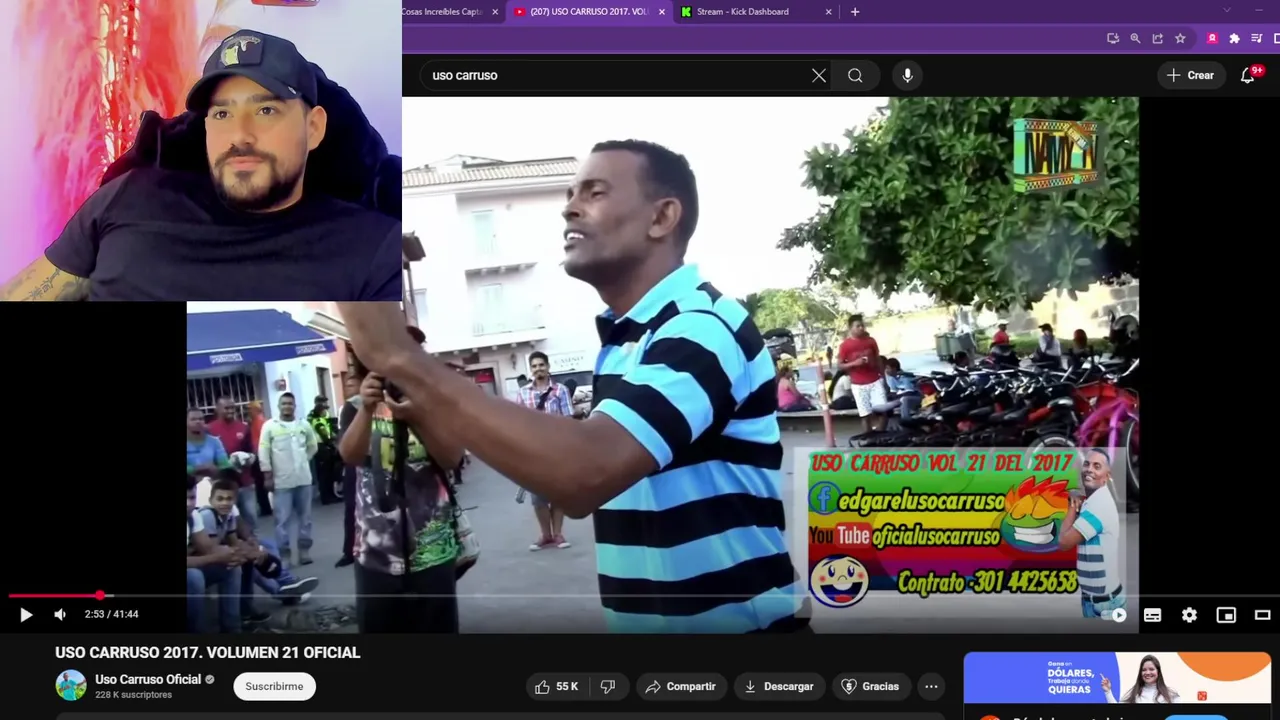Start voice search with microphone

coord(907,75)
